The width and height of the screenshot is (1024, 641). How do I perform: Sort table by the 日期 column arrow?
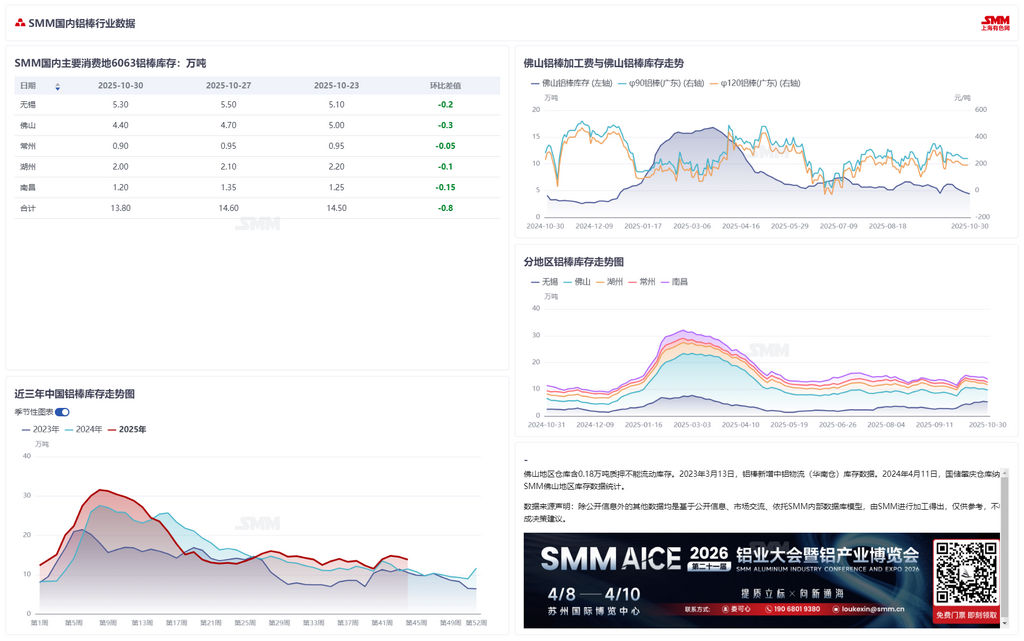(57, 87)
